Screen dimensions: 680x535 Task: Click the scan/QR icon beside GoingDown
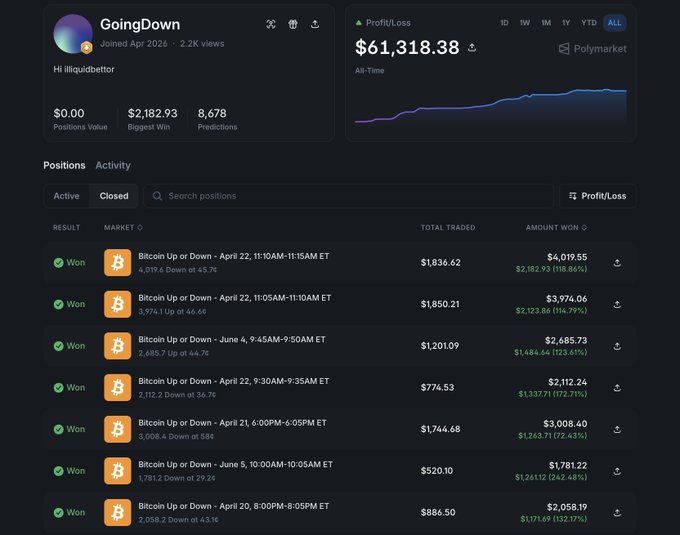(x=271, y=24)
